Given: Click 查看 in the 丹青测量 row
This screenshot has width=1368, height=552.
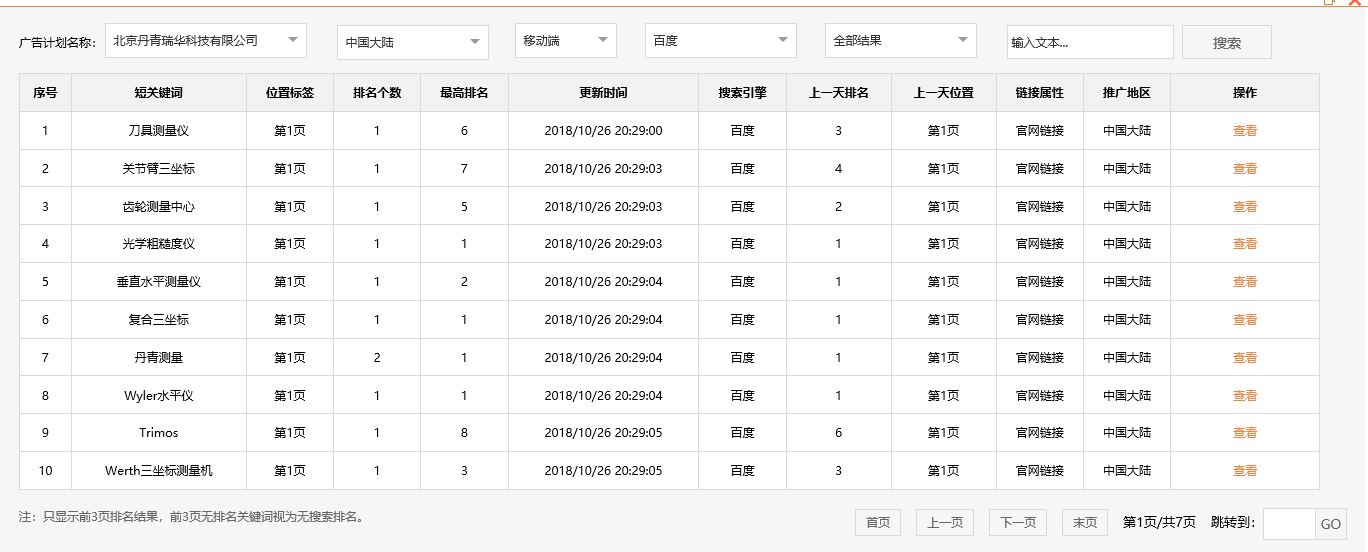Looking at the screenshot, I should tap(1245, 358).
